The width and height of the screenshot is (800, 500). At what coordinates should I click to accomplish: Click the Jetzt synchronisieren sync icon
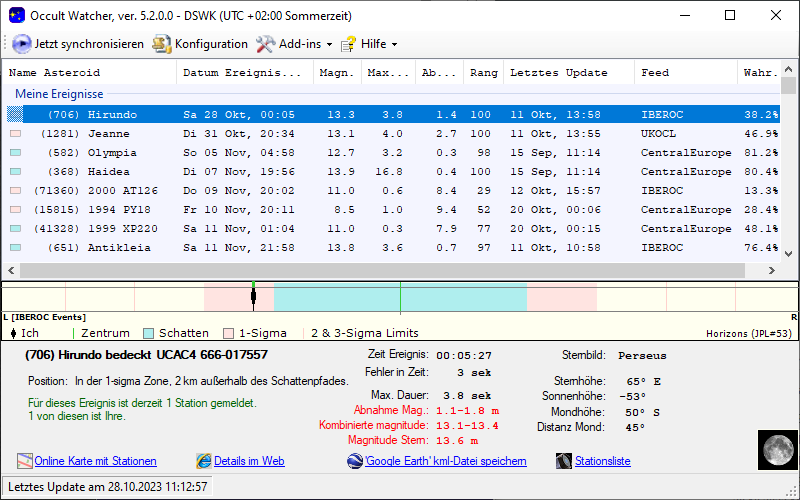pos(21,44)
